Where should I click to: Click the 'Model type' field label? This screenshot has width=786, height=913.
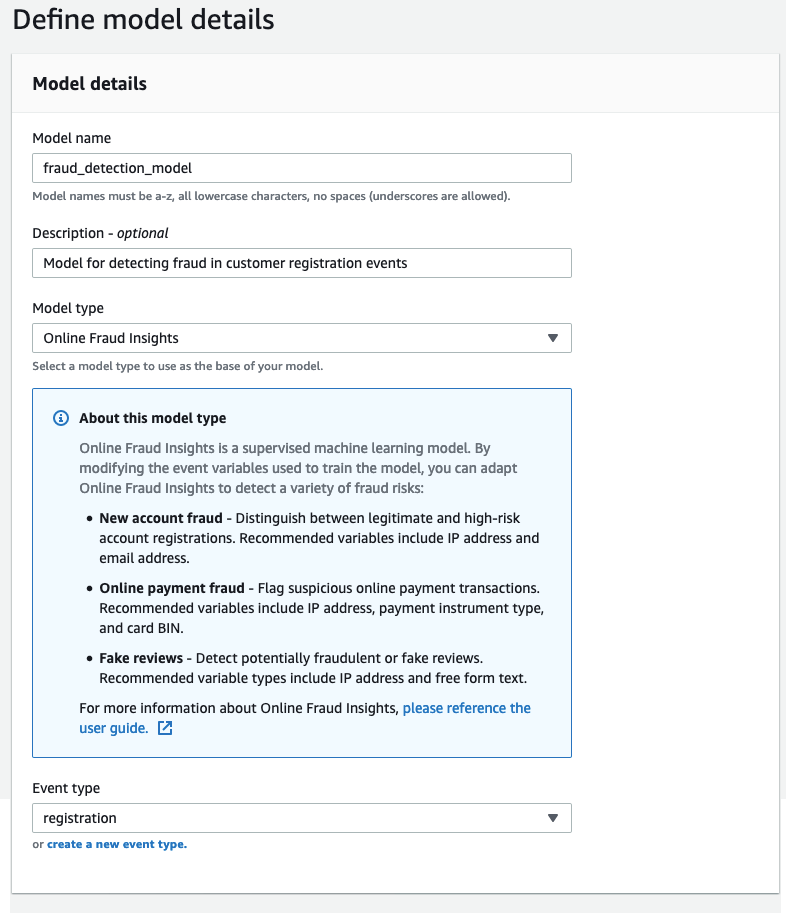coord(68,308)
